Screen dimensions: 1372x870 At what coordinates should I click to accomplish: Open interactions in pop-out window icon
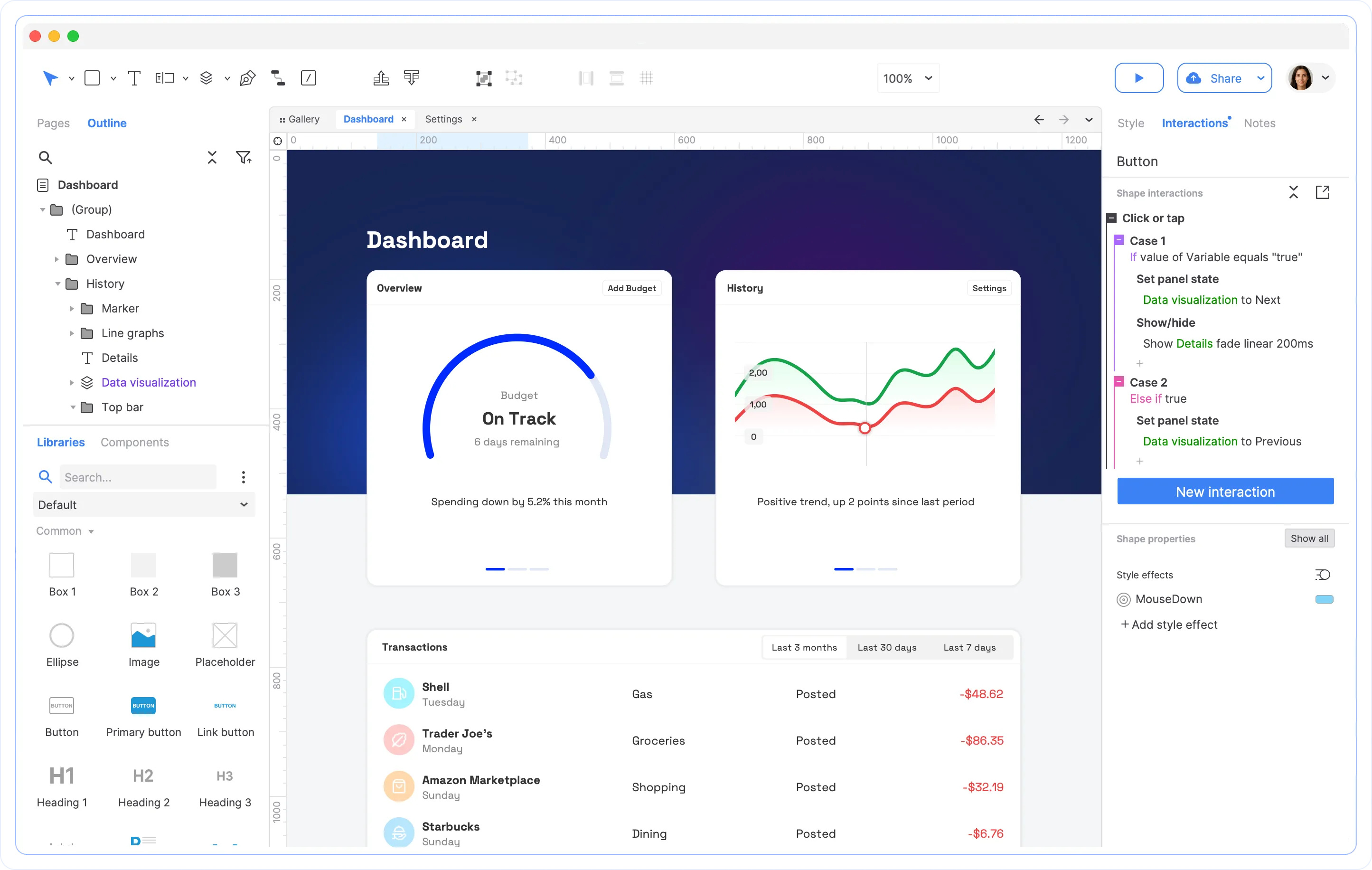[x=1322, y=193]
